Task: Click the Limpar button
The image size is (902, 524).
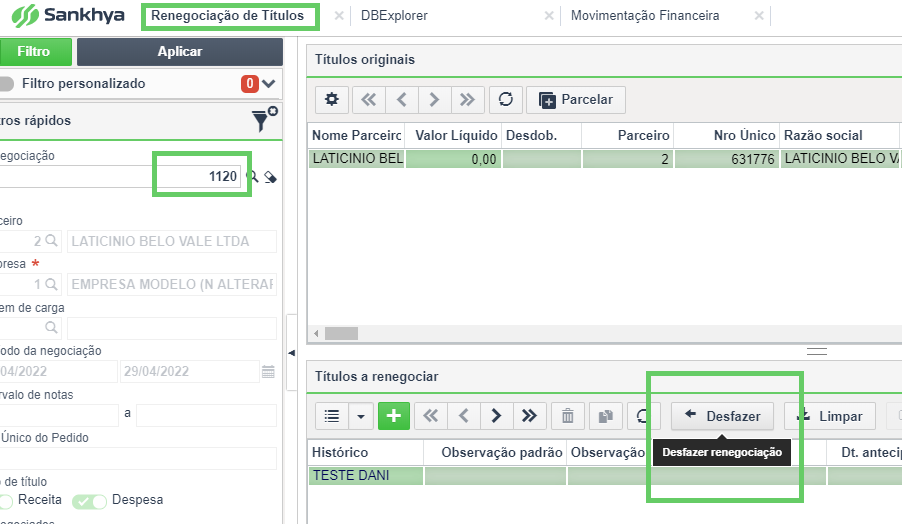Action: (x=830, y=416)
